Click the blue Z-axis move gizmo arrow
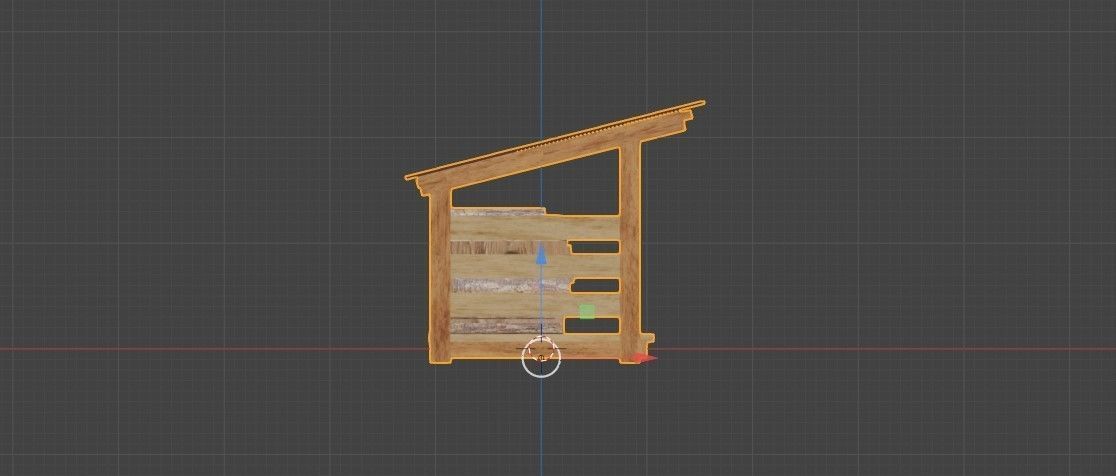This screenshot has height=476, width=1116. [541, 254]
